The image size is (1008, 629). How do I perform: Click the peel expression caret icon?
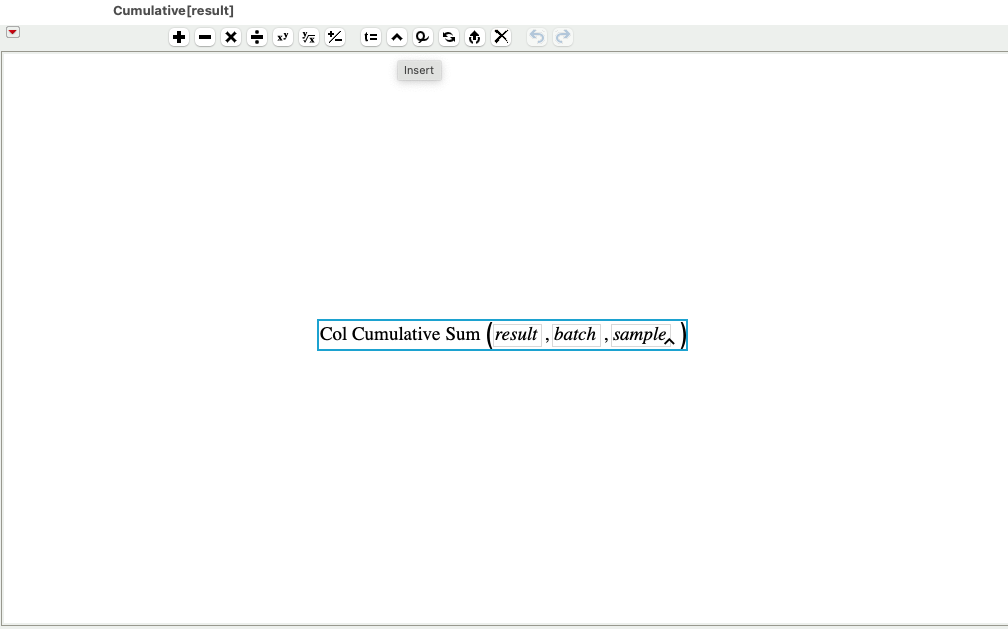pos(396,37)
